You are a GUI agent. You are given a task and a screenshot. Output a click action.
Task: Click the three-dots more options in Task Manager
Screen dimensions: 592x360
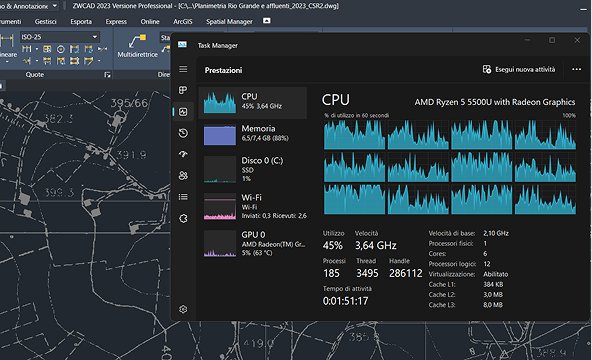click(577, 69)
